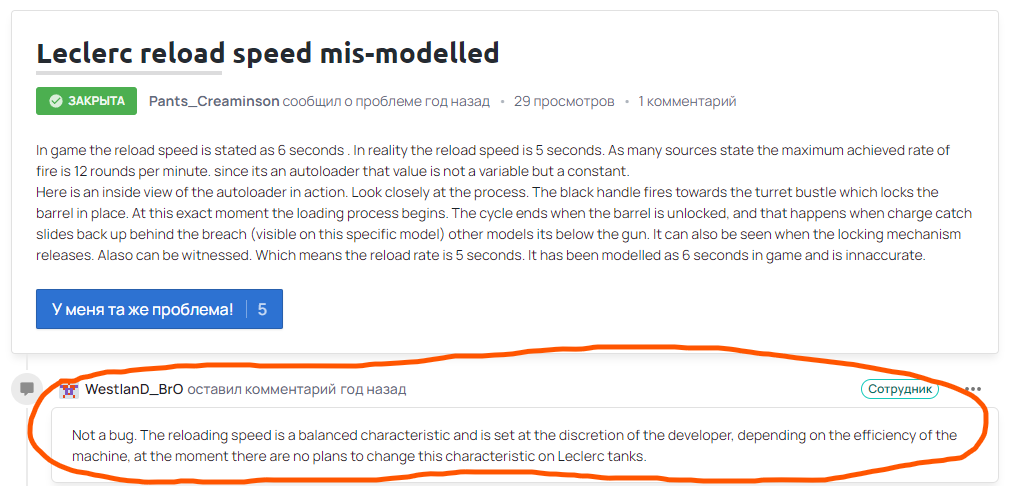The height and width of the screenshot is (486, 1020).
Task: Click the "Not a bug" comment text
Action: (514, 445)
